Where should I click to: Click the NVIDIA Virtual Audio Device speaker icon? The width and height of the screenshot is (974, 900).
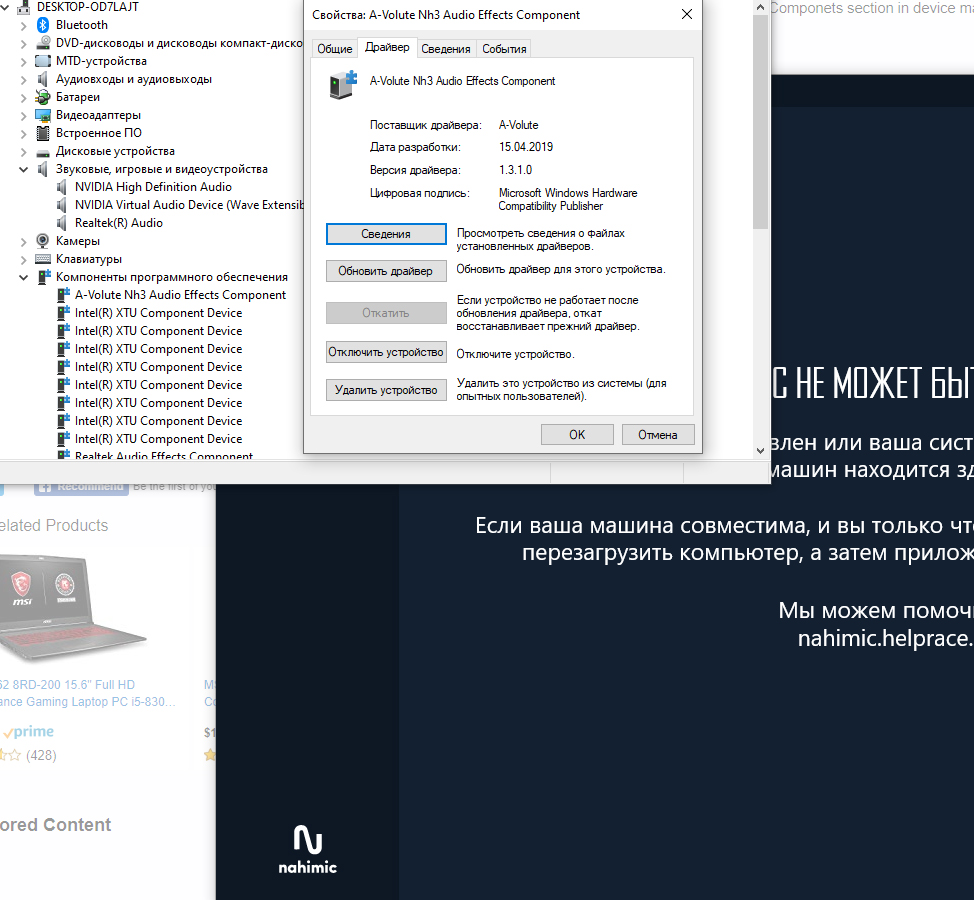pyautogui.click(x=62, y=205)
